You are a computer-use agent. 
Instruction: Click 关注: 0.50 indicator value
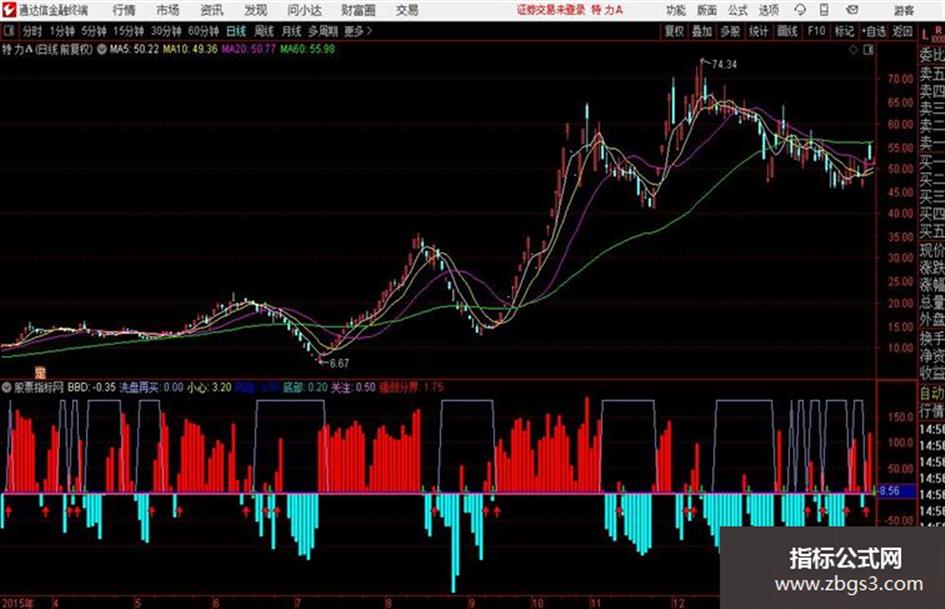[x=353, y=387]
